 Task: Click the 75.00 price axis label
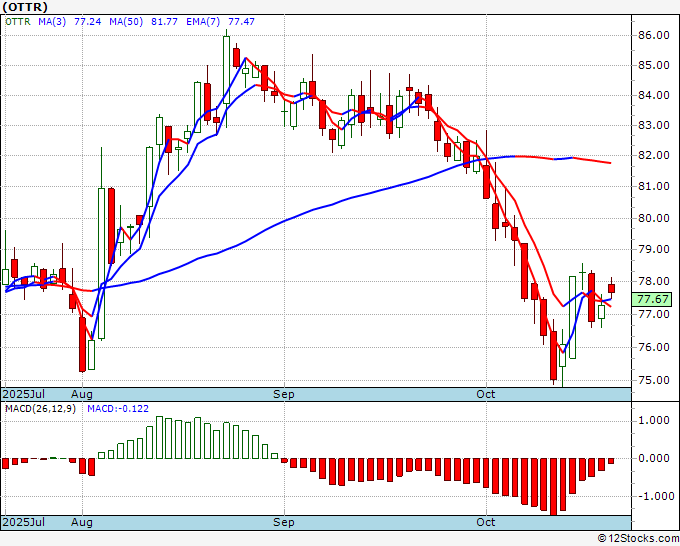point(654,380)
